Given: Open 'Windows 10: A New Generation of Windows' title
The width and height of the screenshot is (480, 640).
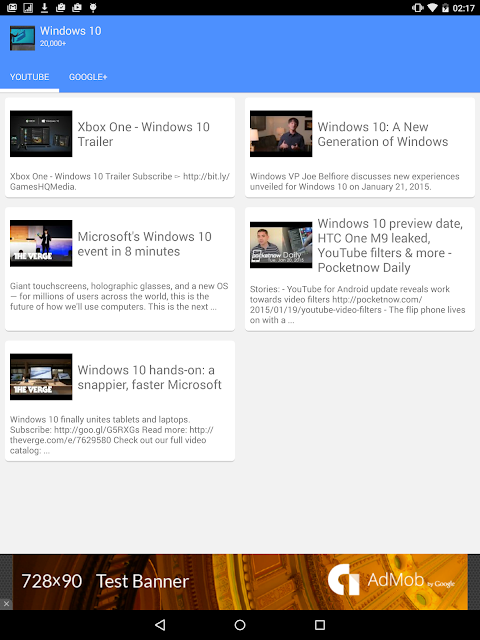Looking at the screenshot, I should (383, 134).
